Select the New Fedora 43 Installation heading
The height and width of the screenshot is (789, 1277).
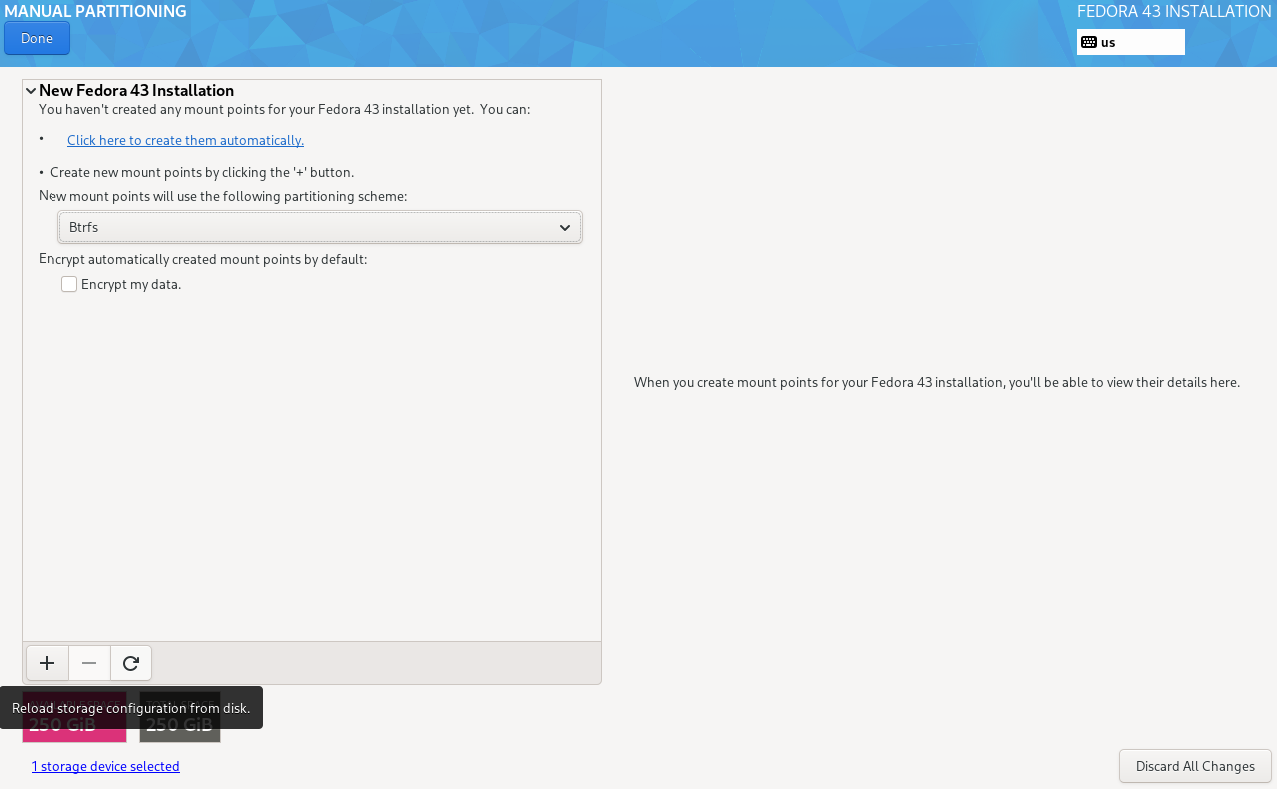[136, 91]
